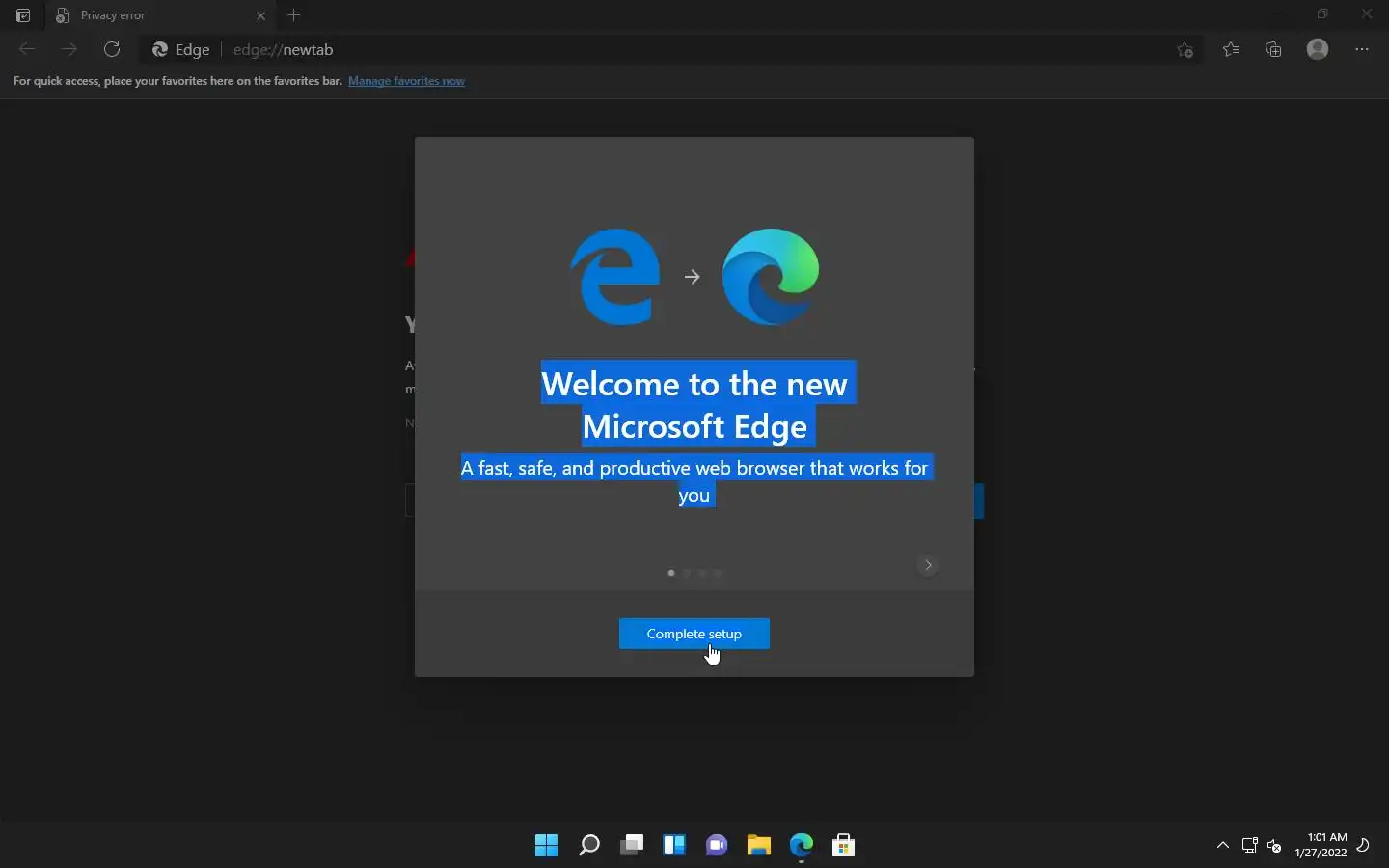Add this page to favorites star icon

point(1185,50)
